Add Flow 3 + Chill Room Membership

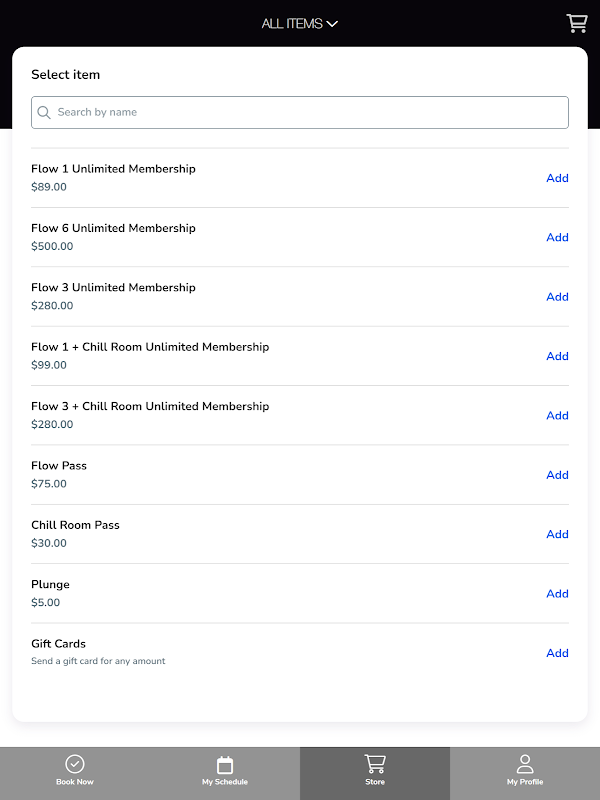click(557, 416)
